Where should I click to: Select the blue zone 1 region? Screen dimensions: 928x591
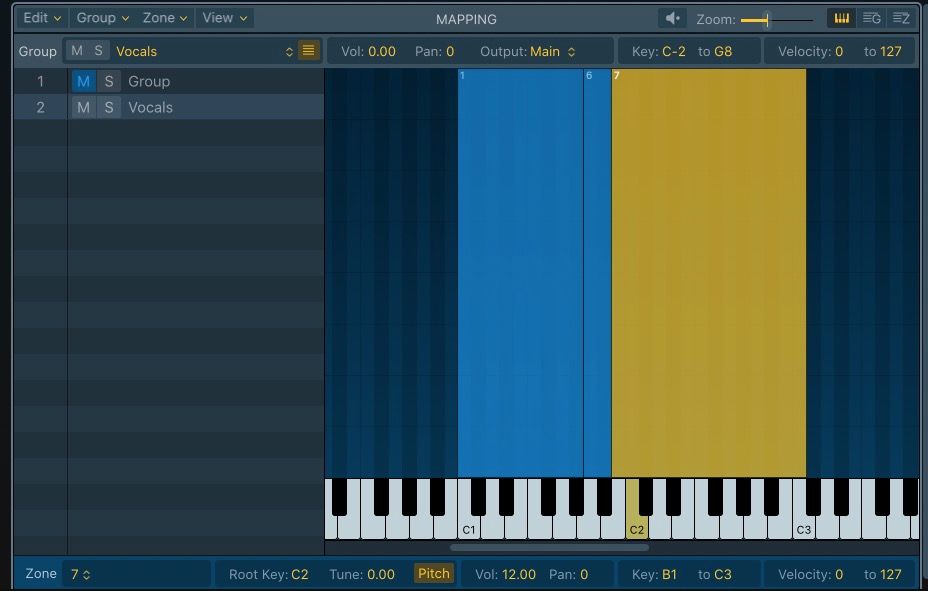tap(520, 270)
